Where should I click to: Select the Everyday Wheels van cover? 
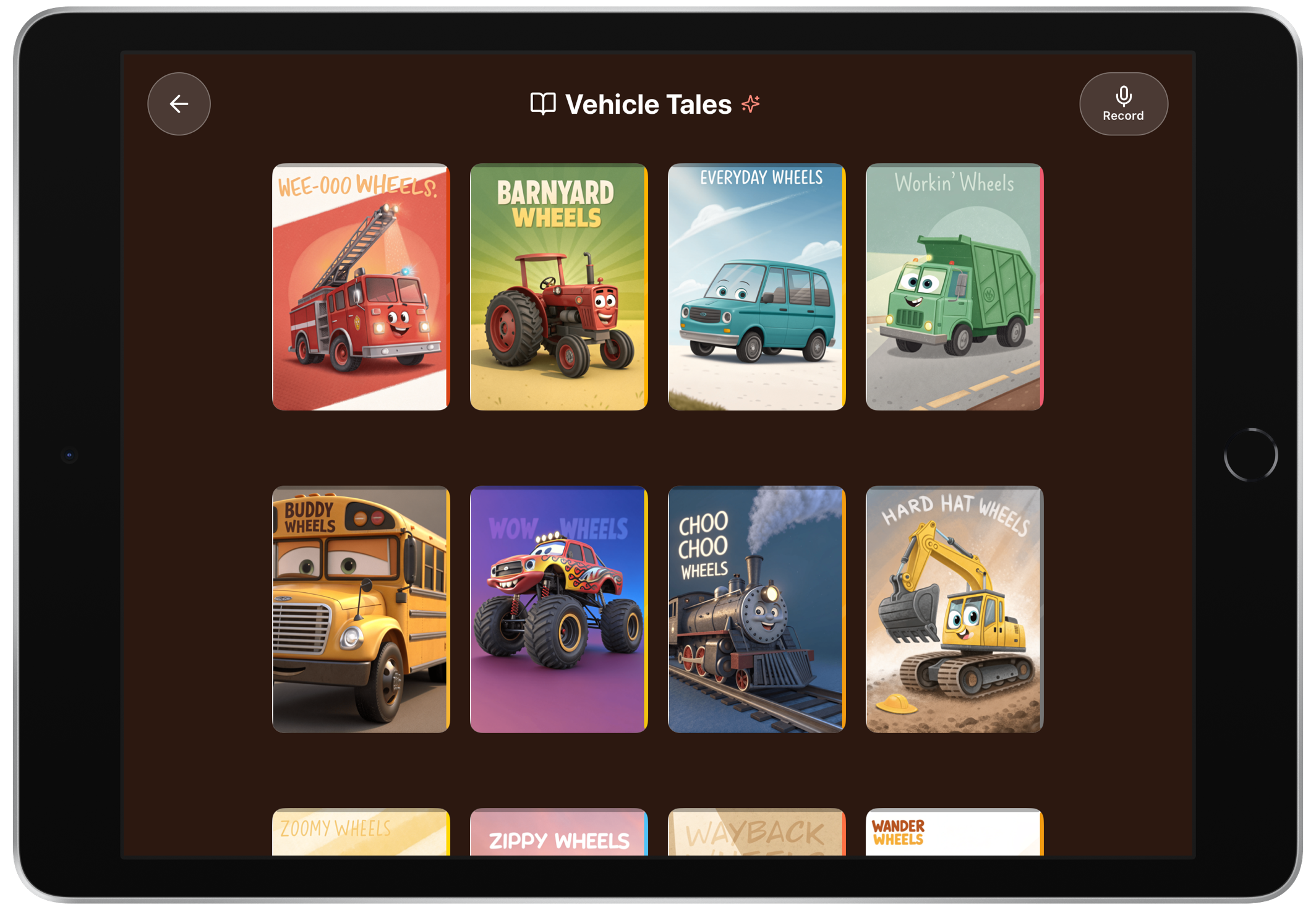click(x=756, y=287)
